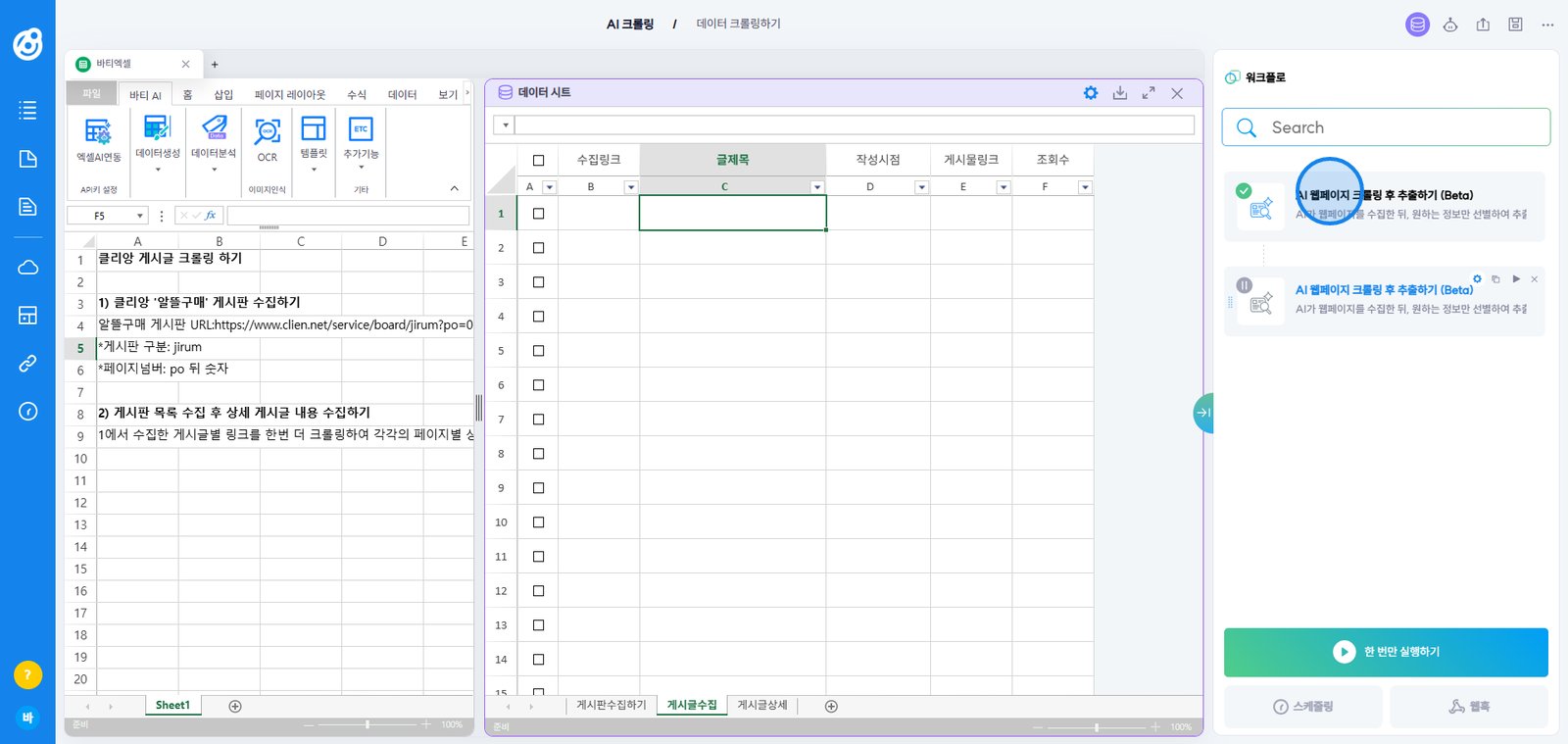Open the link icon in the left sidebar
The height and width of the screenshot is (744, 1568).
[27, 363]
